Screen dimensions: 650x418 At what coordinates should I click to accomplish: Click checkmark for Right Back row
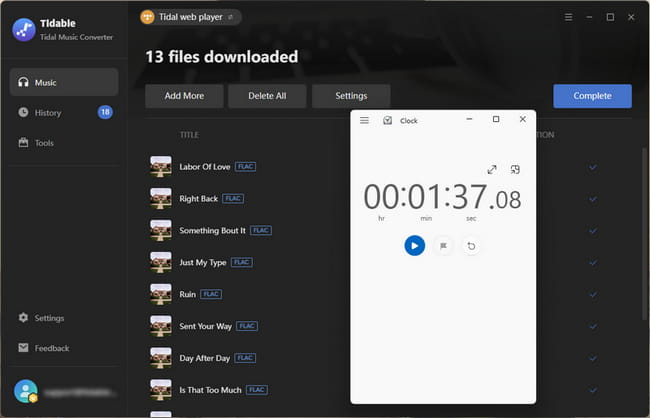coord(593,199)
